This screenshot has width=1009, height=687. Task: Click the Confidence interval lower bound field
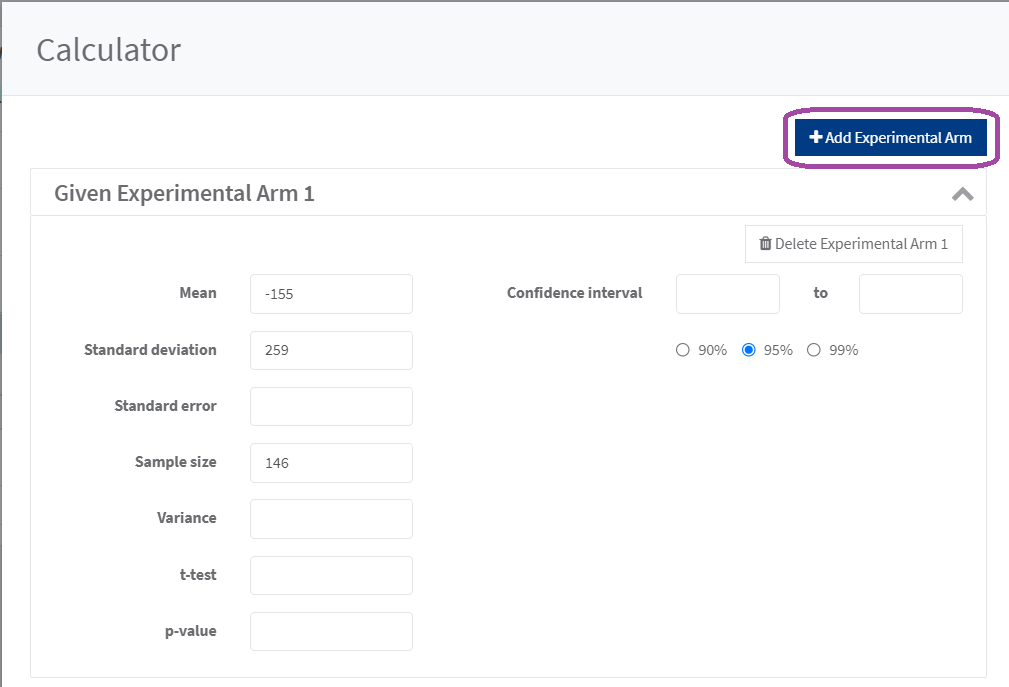[727, 294]
